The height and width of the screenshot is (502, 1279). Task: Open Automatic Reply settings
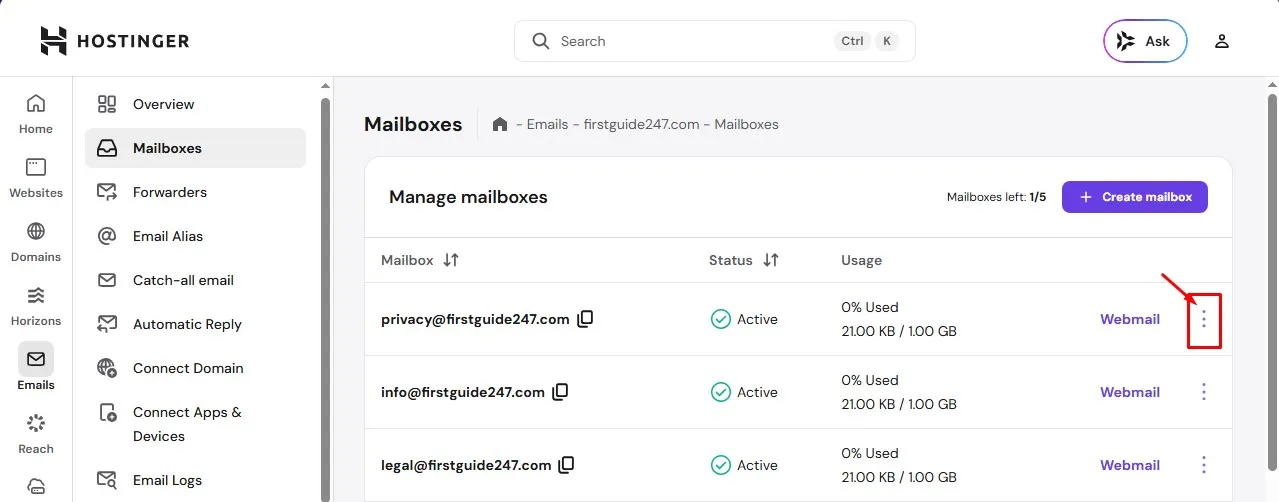[x=187, y=324]
